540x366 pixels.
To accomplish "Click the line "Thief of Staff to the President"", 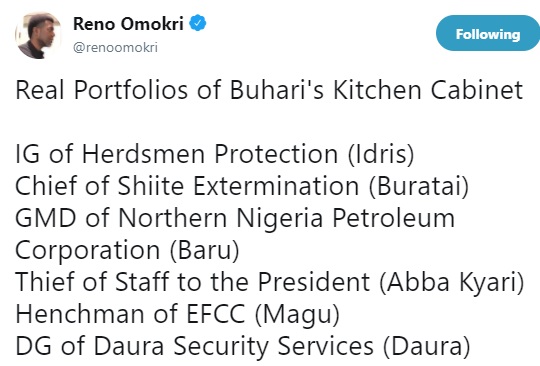I will [193, 282].
